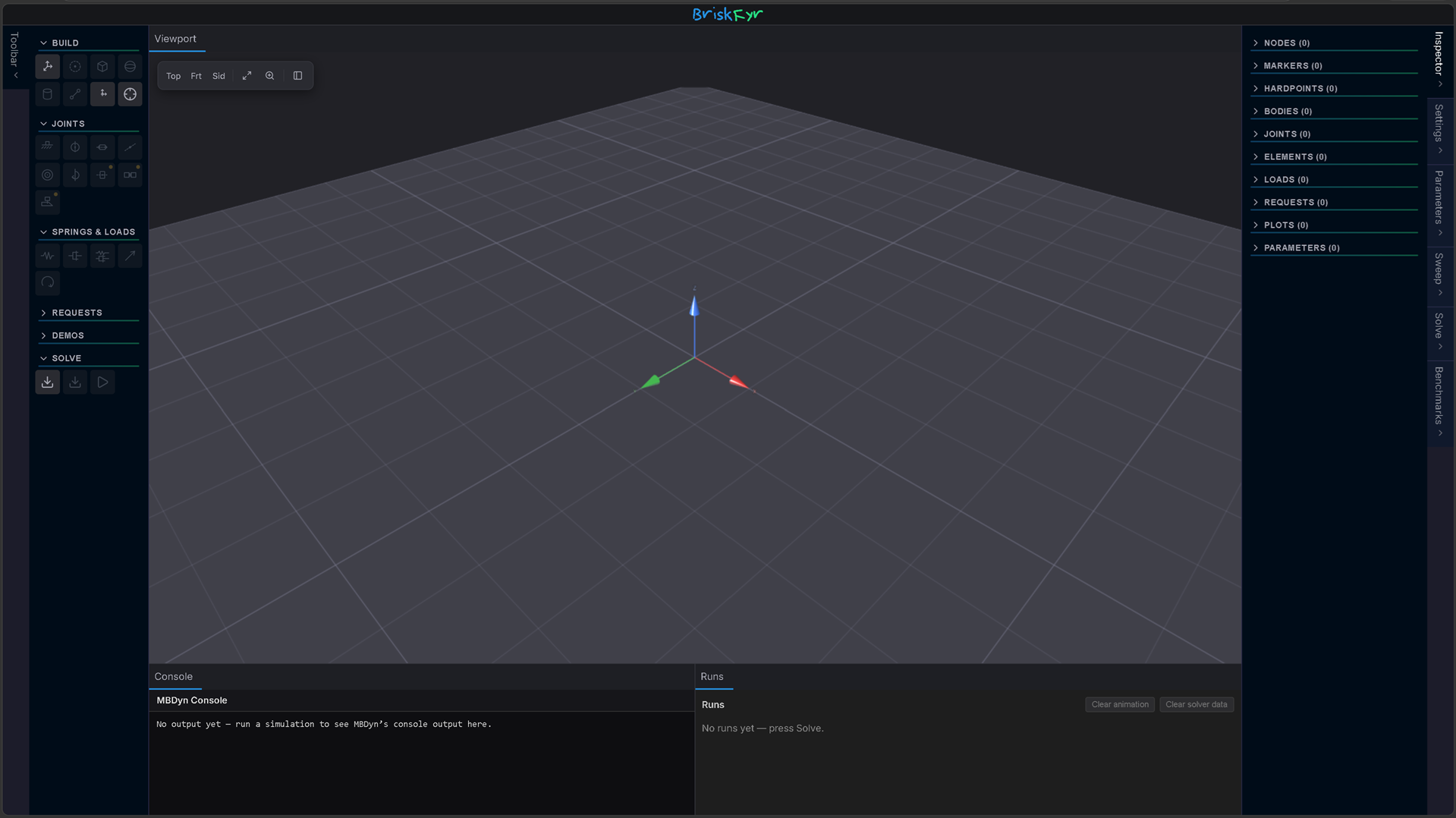1456x818 pixels.
Task: Add a box body with cube icon
Action: 102,67
